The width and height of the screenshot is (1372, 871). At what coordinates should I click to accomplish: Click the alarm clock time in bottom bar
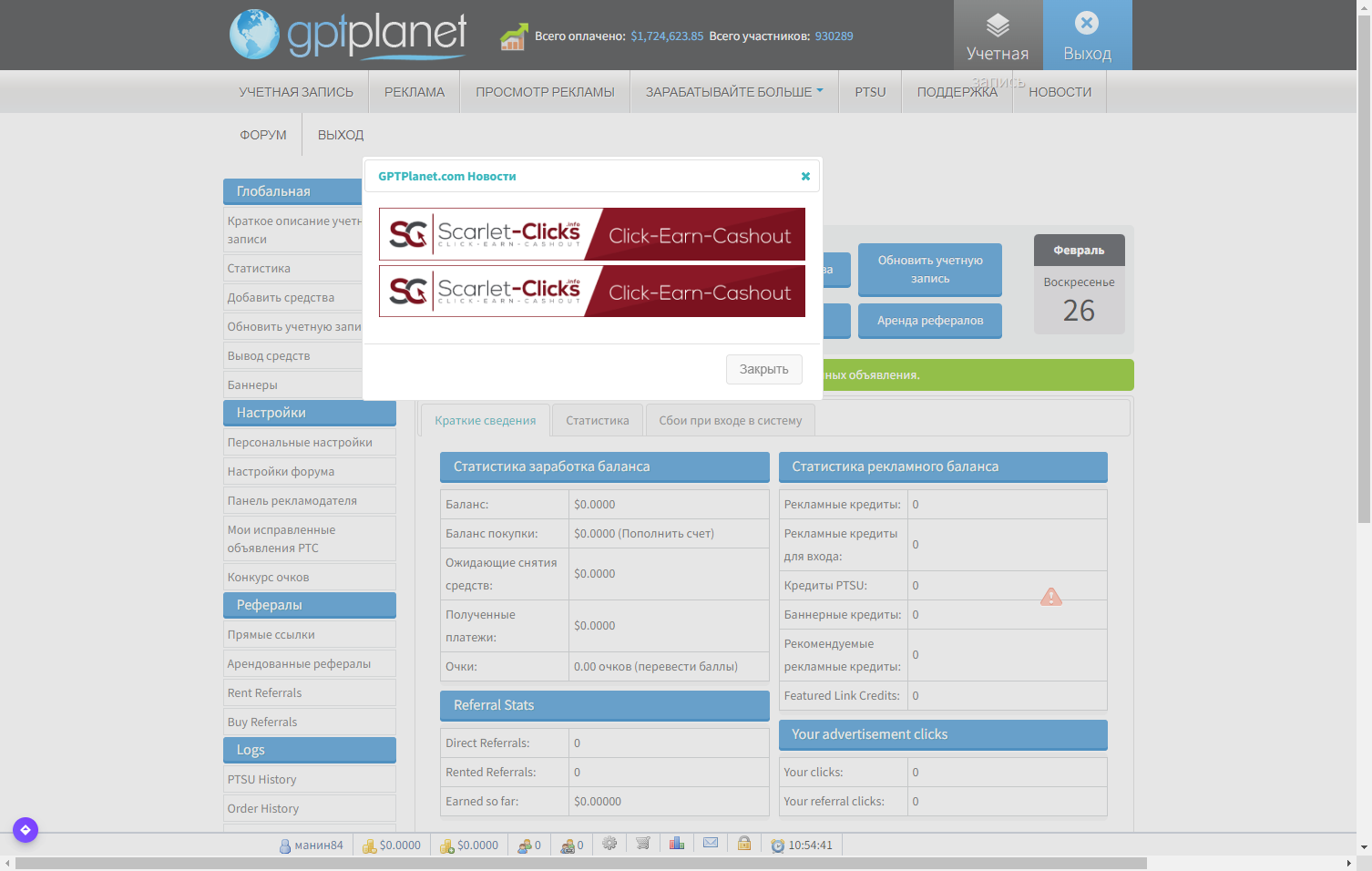802,845
